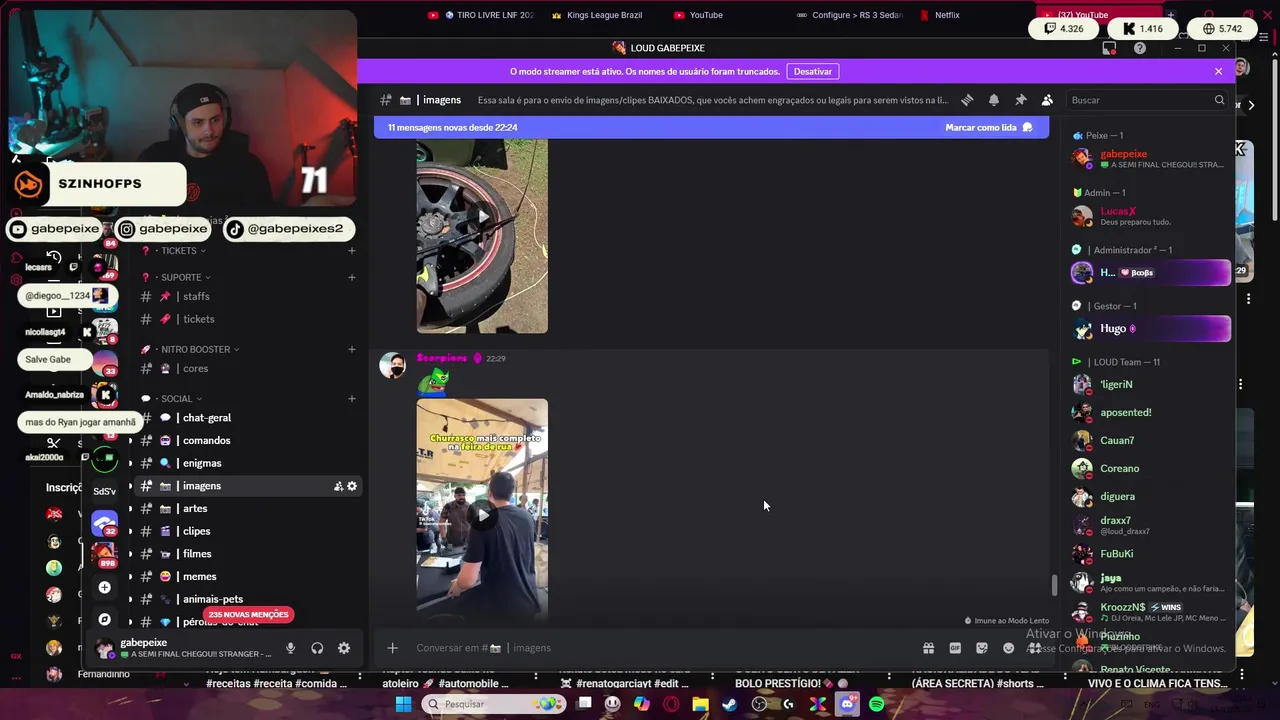The width and height of the screenshot is (1280, 720).
Task: Open the emoji picker
Action: (x=1008, y=648)
